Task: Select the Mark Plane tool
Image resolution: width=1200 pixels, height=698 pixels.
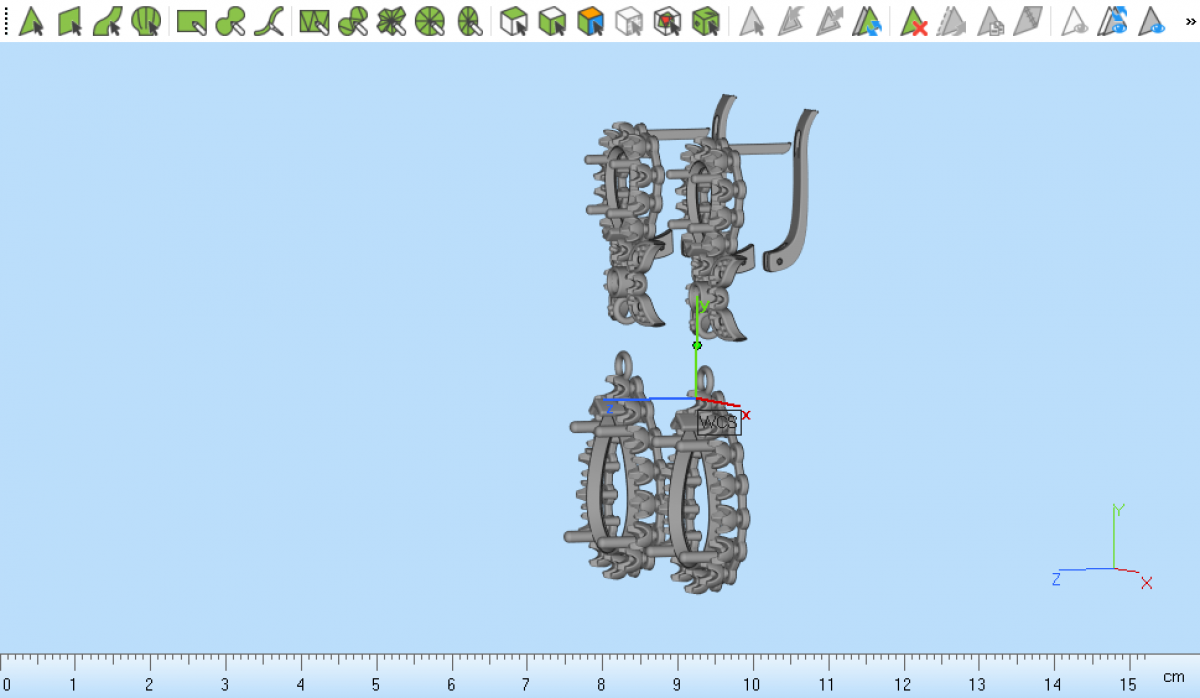Action: coord(70,21)
